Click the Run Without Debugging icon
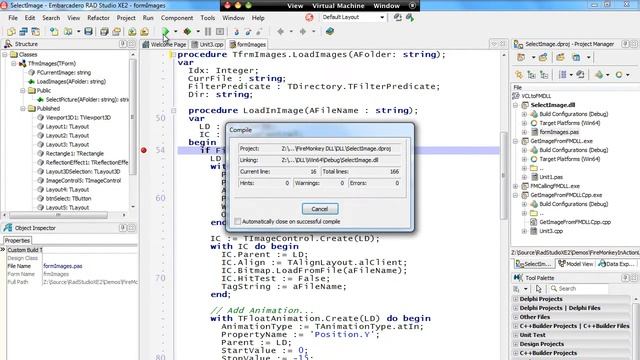 (187, 31)
